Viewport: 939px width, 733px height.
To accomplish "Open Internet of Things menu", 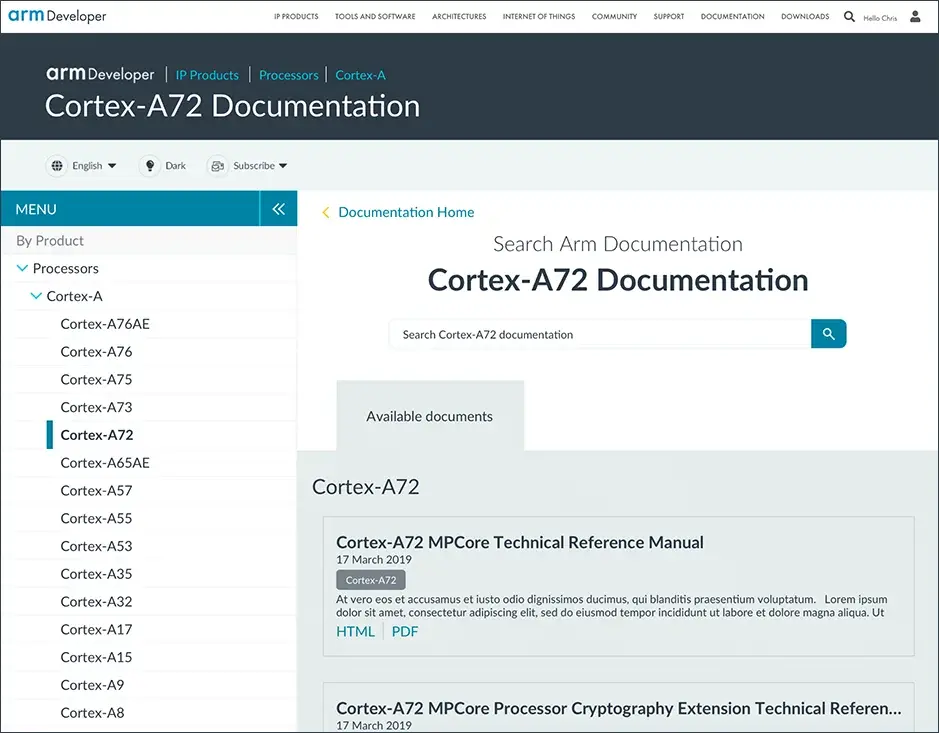I will point(539,17).
